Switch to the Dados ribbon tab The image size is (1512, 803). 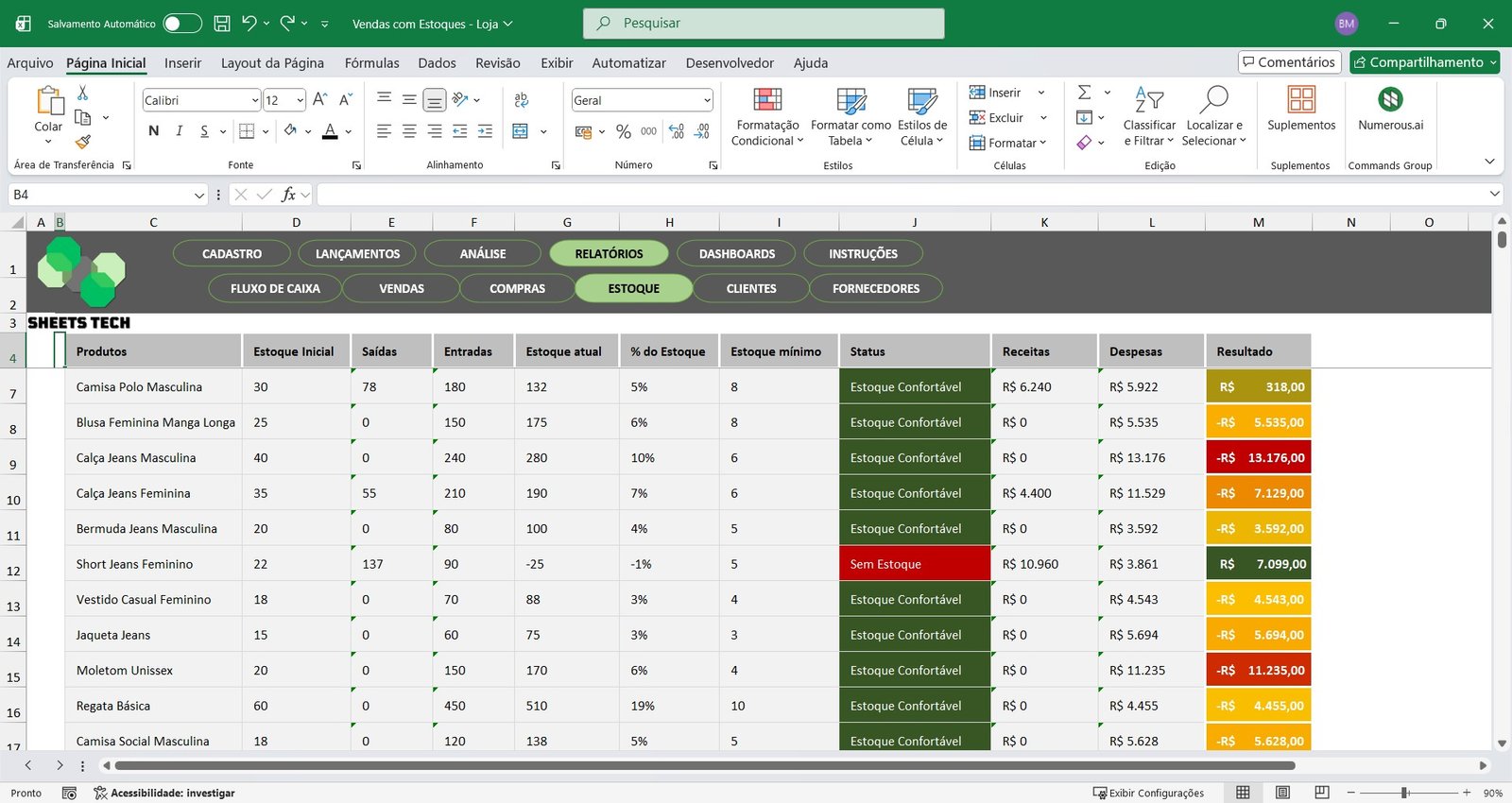pyautogui.click(x=437, y=63)
